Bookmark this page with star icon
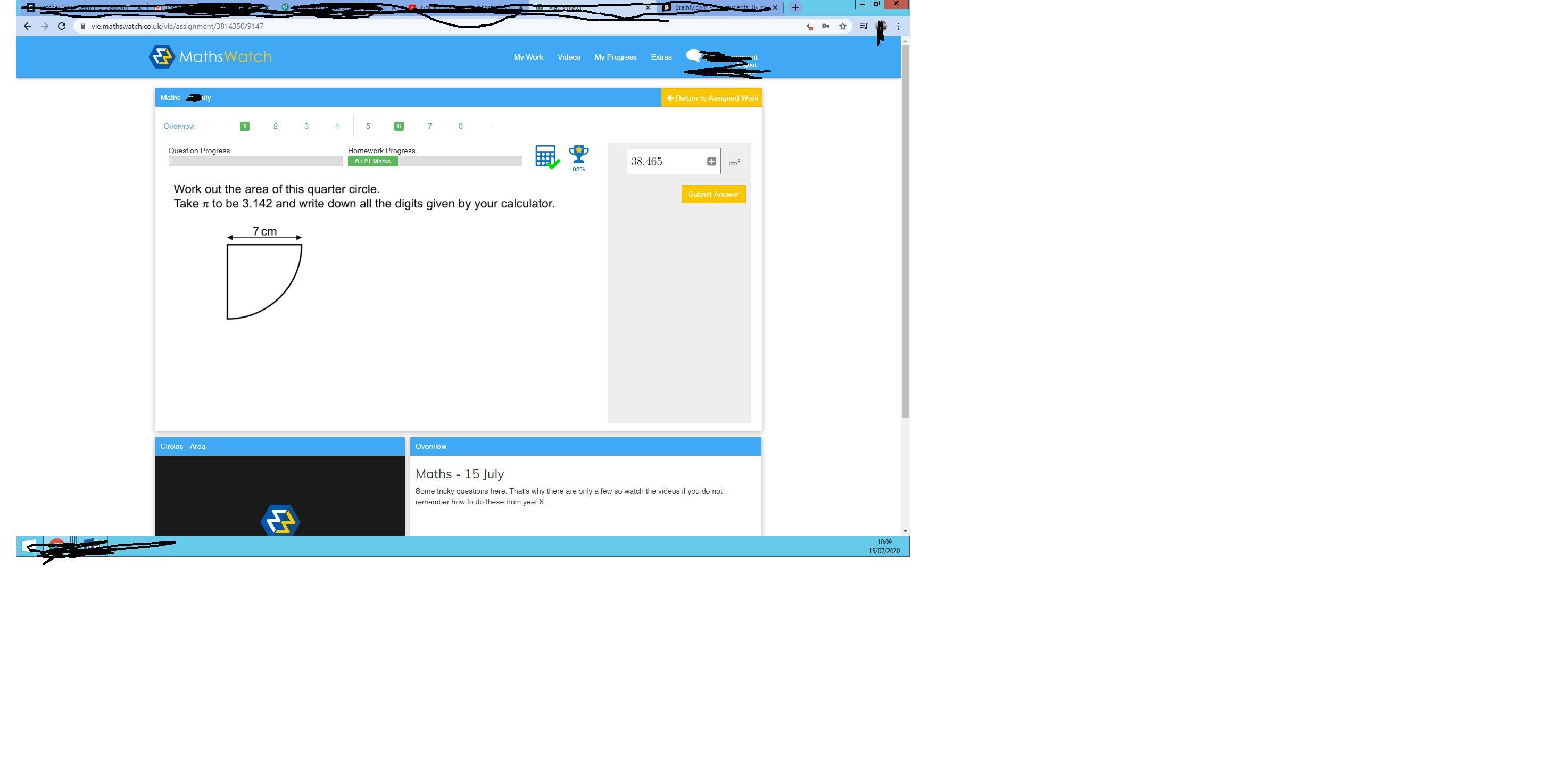Viewport: 1543px width, 784px height. coord(843,27)
